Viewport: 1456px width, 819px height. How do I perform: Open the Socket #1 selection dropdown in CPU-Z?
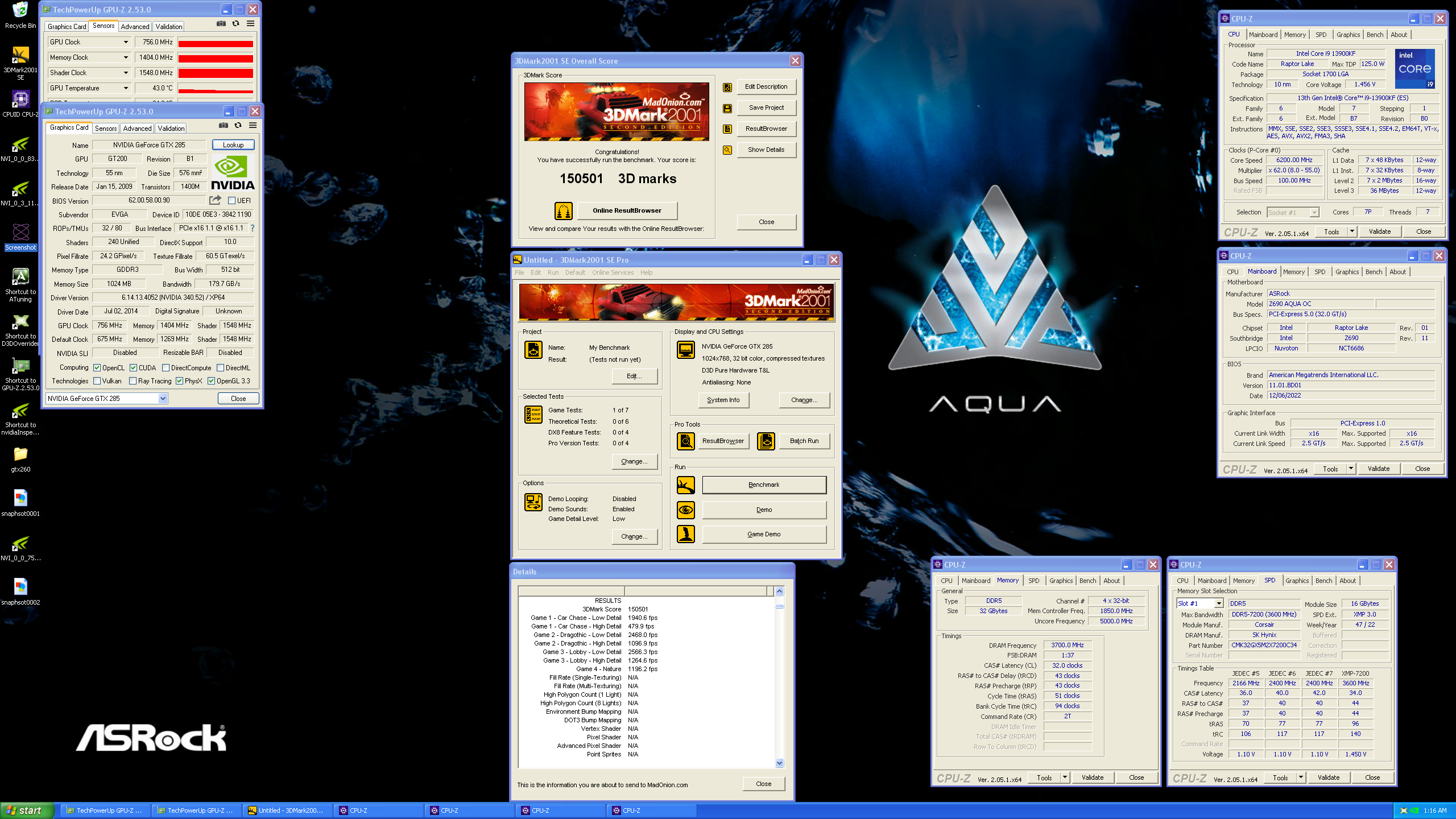[x=1293, y=213]
